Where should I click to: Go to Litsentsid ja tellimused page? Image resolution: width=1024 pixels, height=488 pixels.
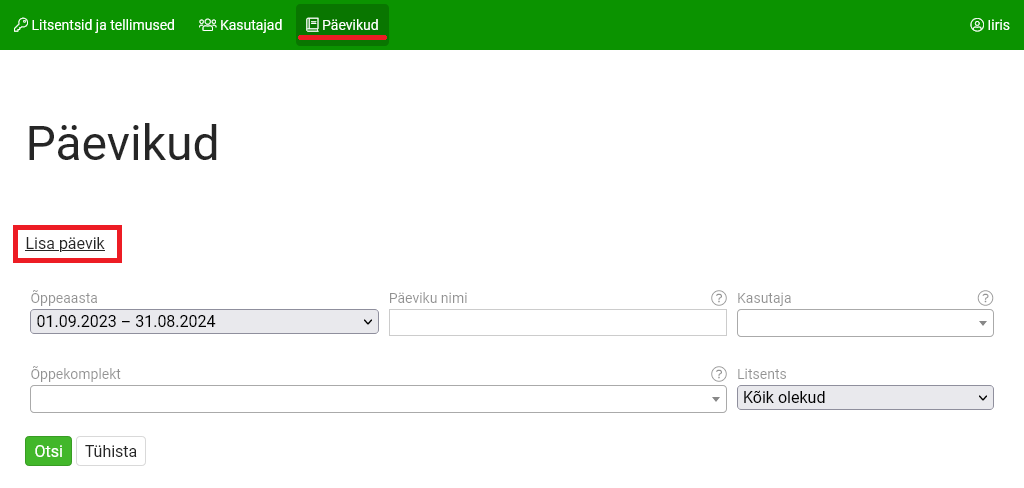[102, 25]
